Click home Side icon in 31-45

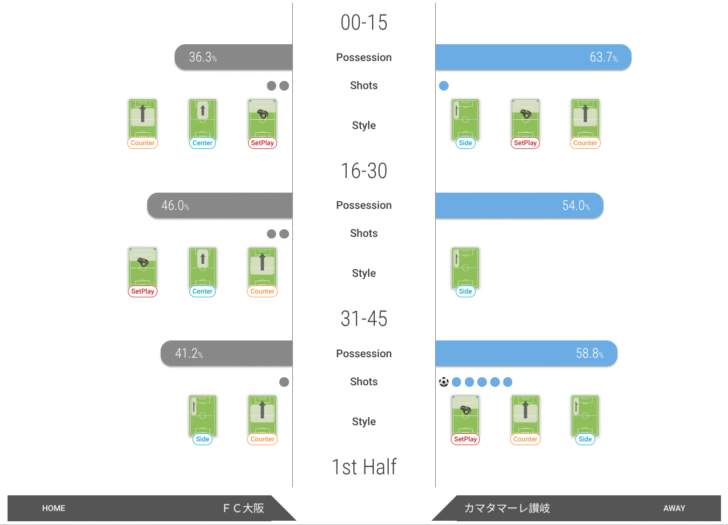tap(202, 420)
